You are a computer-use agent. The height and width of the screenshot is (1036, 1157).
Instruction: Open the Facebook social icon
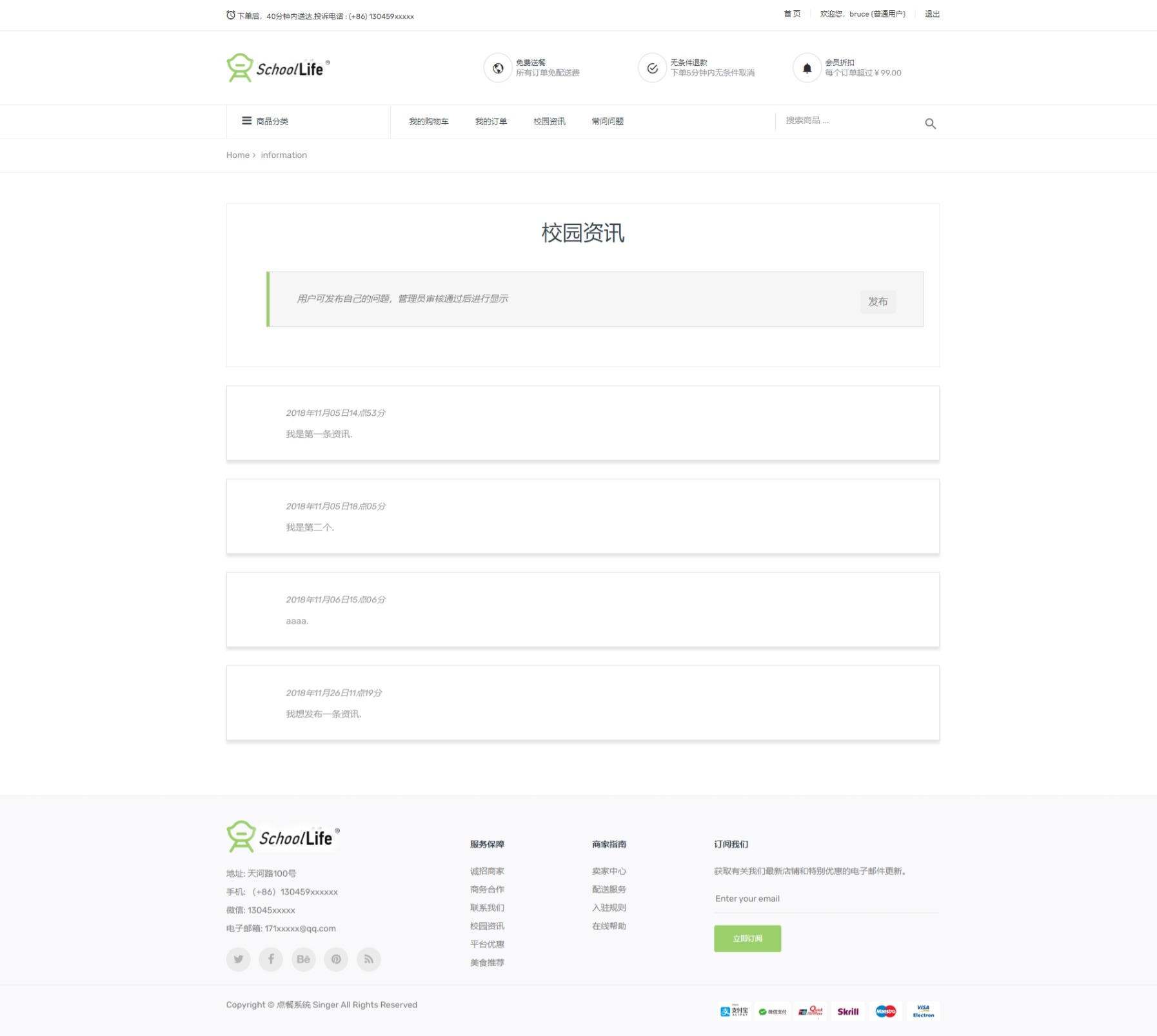click(271, 959)
